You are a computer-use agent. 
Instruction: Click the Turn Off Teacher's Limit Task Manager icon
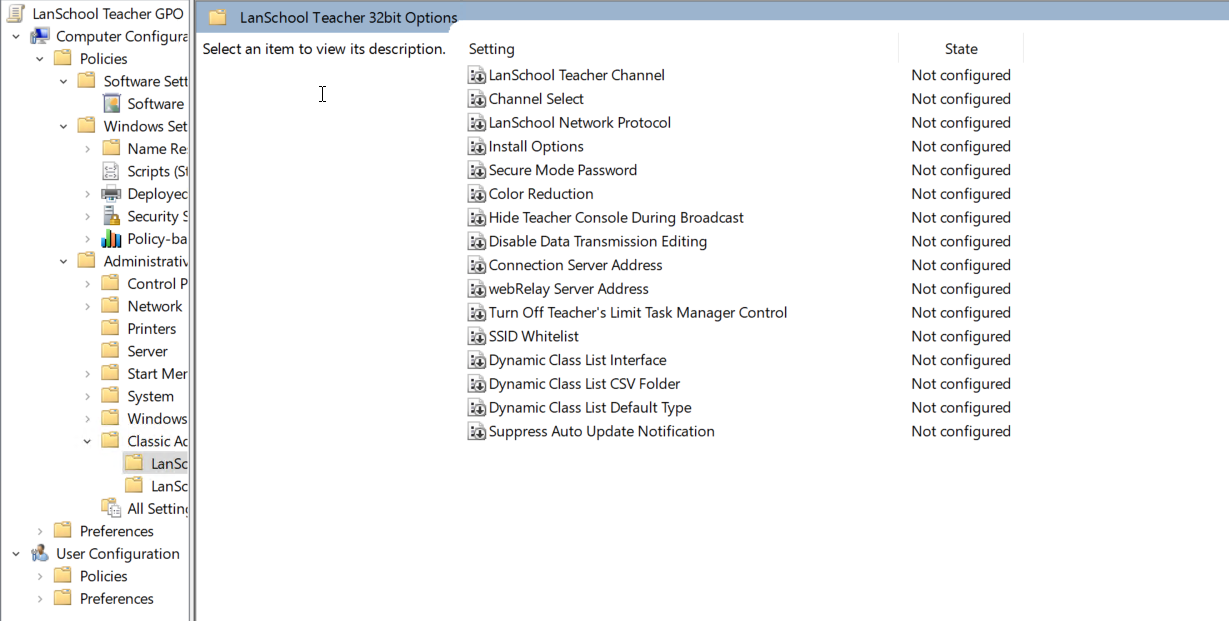click(x=477, y=313)
